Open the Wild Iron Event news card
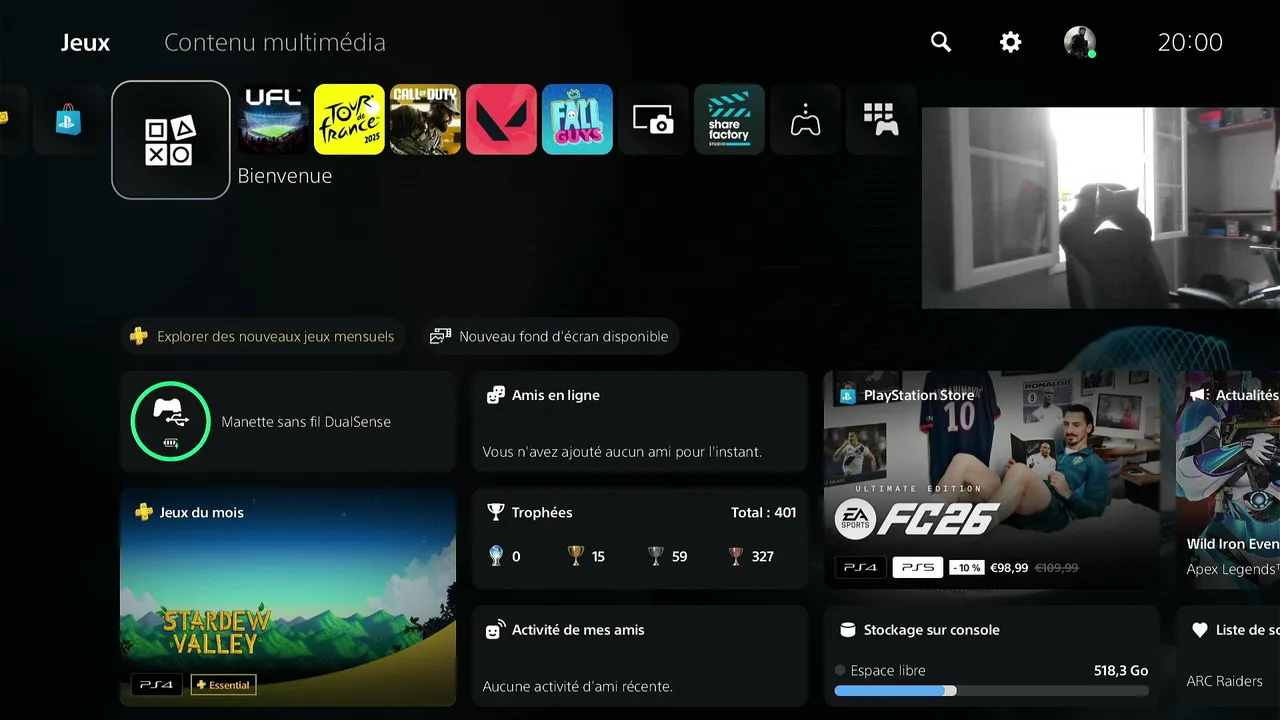Screen dimensions: 1280x720 1228,480
